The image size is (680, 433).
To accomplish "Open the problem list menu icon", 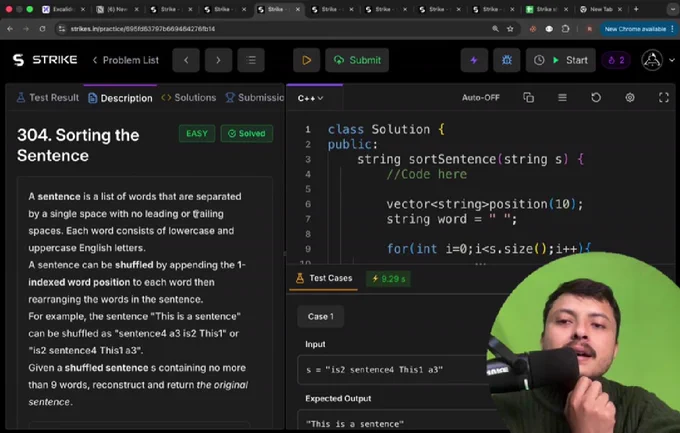I will tap(251, 60).
